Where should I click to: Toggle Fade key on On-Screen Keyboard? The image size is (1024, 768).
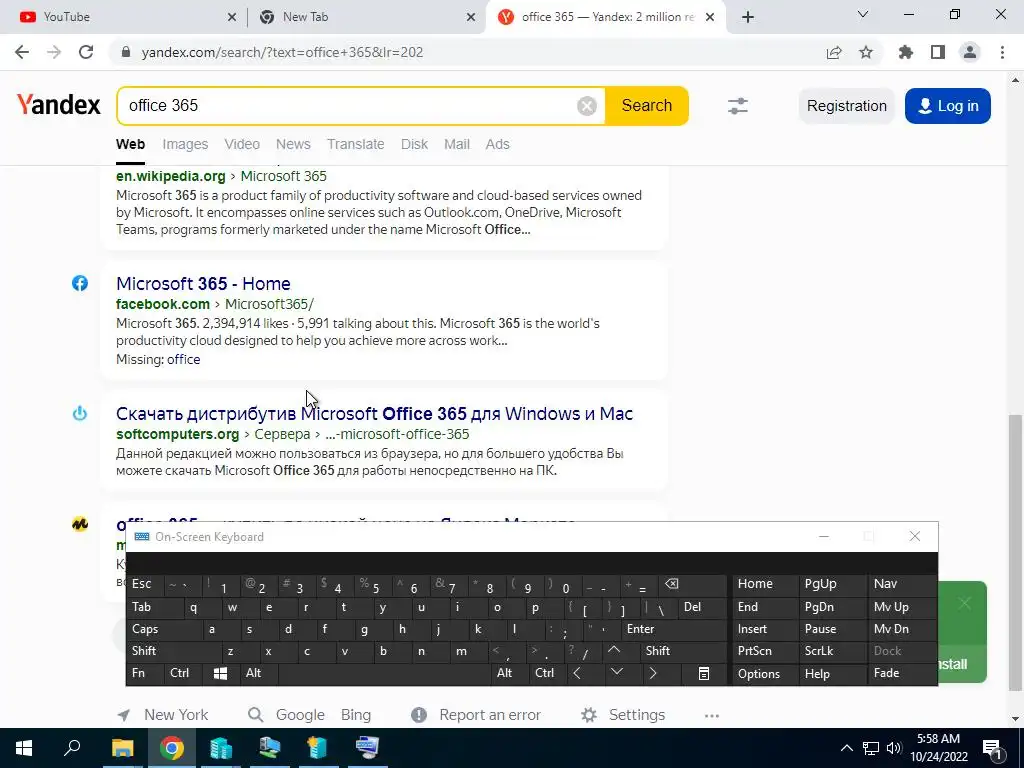pyautogui.click(x=902, y=673)
